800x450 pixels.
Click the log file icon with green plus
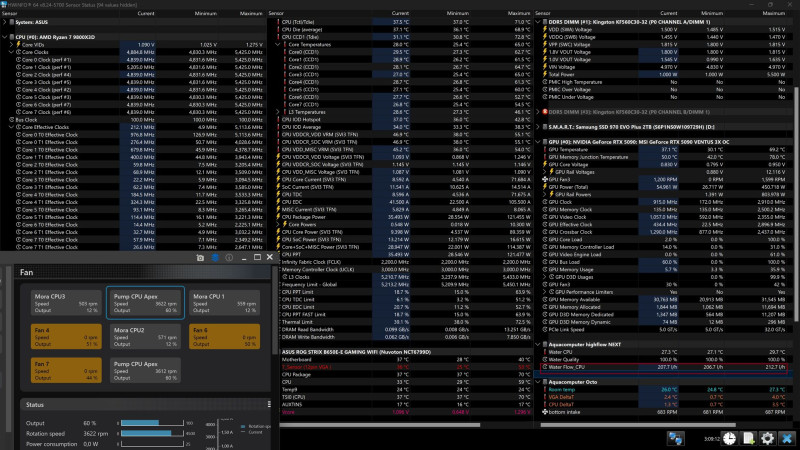pyautogui.click(x=748, y=438)
